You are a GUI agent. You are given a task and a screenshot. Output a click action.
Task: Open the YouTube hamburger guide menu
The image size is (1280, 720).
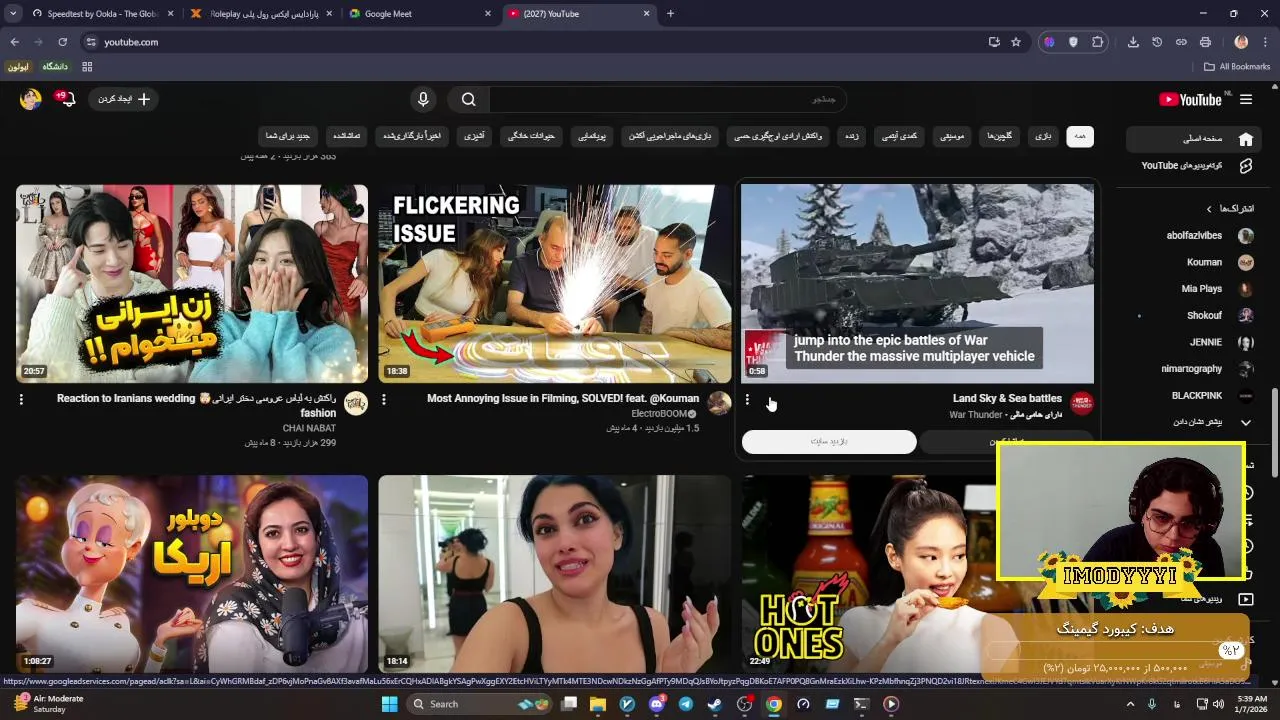pos(1246,99)
